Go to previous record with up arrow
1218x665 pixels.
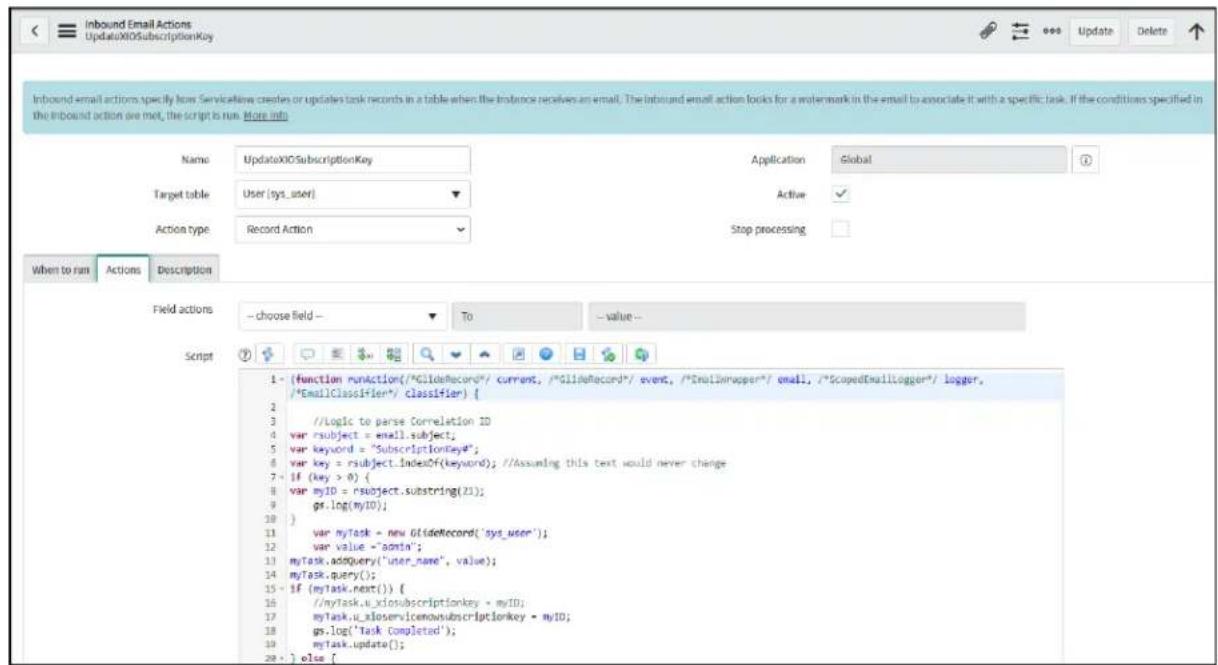tap(1195, 29)
